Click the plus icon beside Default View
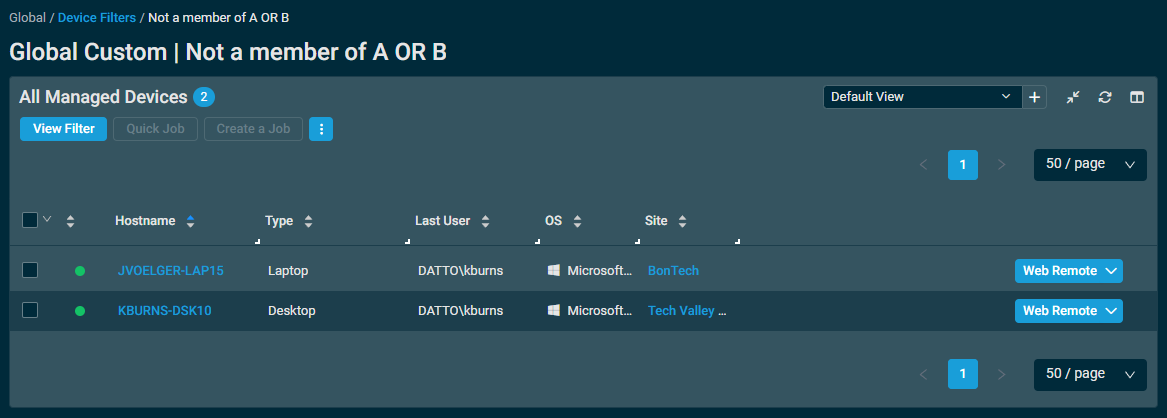This screenshot has width=1167, height=418. [1035, 97]
